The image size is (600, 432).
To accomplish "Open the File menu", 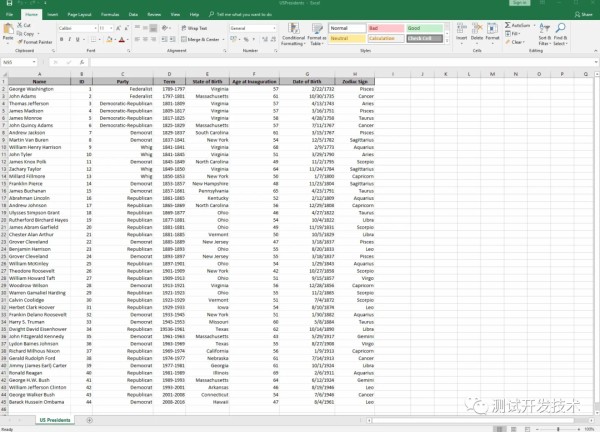I will [x=10, y=15].
